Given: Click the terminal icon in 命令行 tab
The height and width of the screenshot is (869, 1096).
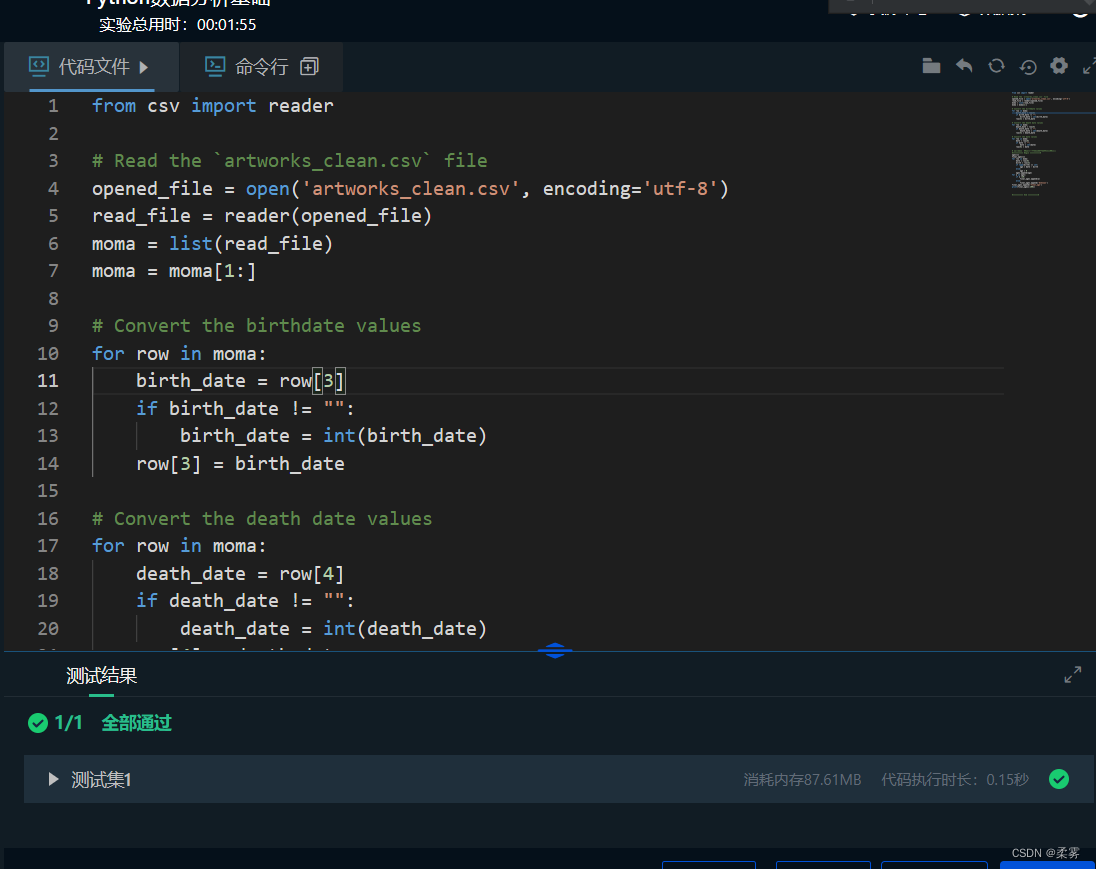Looking at the screenshot, I should pyautogui.click(x=215, y=66).
